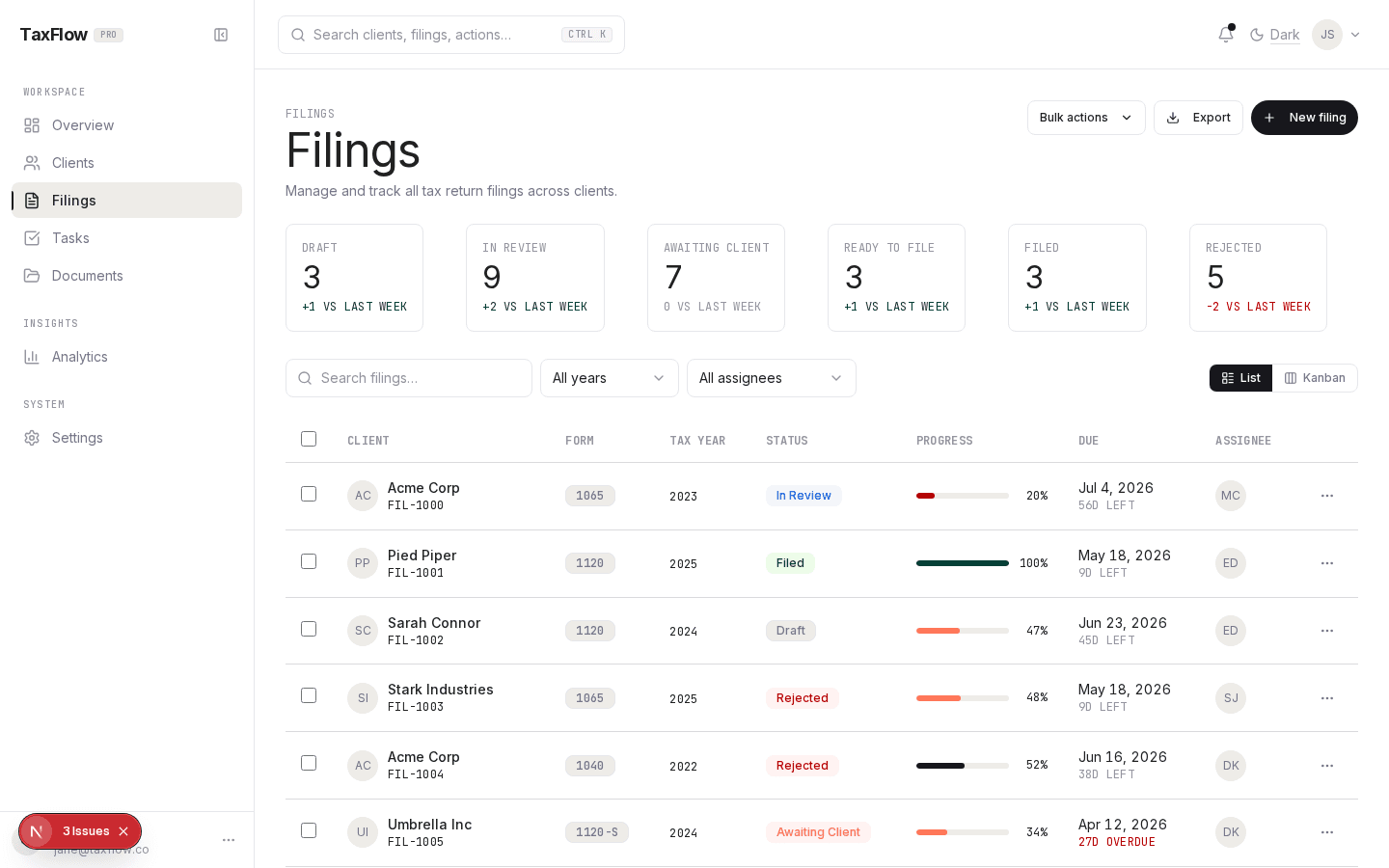Sort by Progress column header
Image resolution: width=1389 pixels, height=868 pixels.
click(944, 441)
